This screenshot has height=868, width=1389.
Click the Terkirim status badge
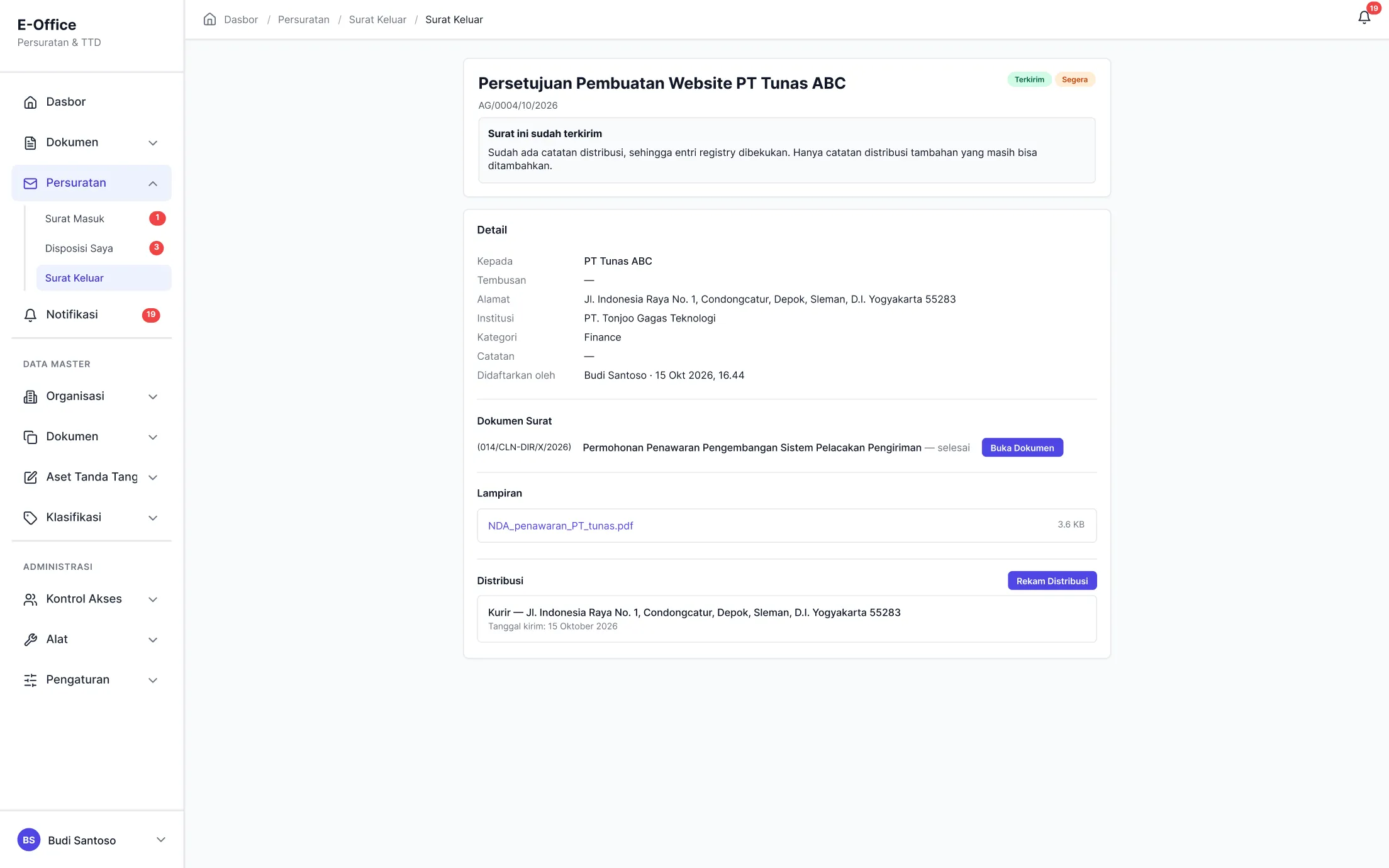tap(1029, 79)
